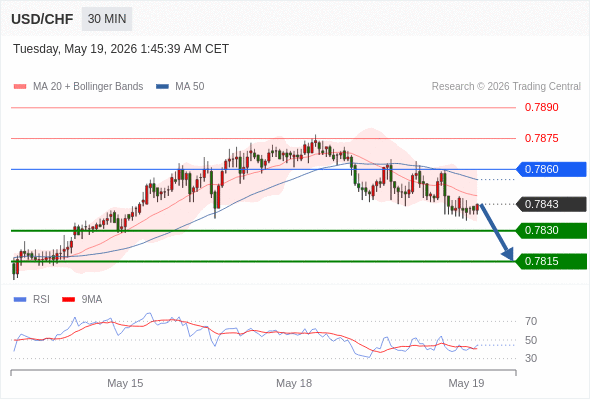The width and height of the screenshot is (590, 400).
Task: Click the May 18 date axis marker
Action: coord(294,383)
